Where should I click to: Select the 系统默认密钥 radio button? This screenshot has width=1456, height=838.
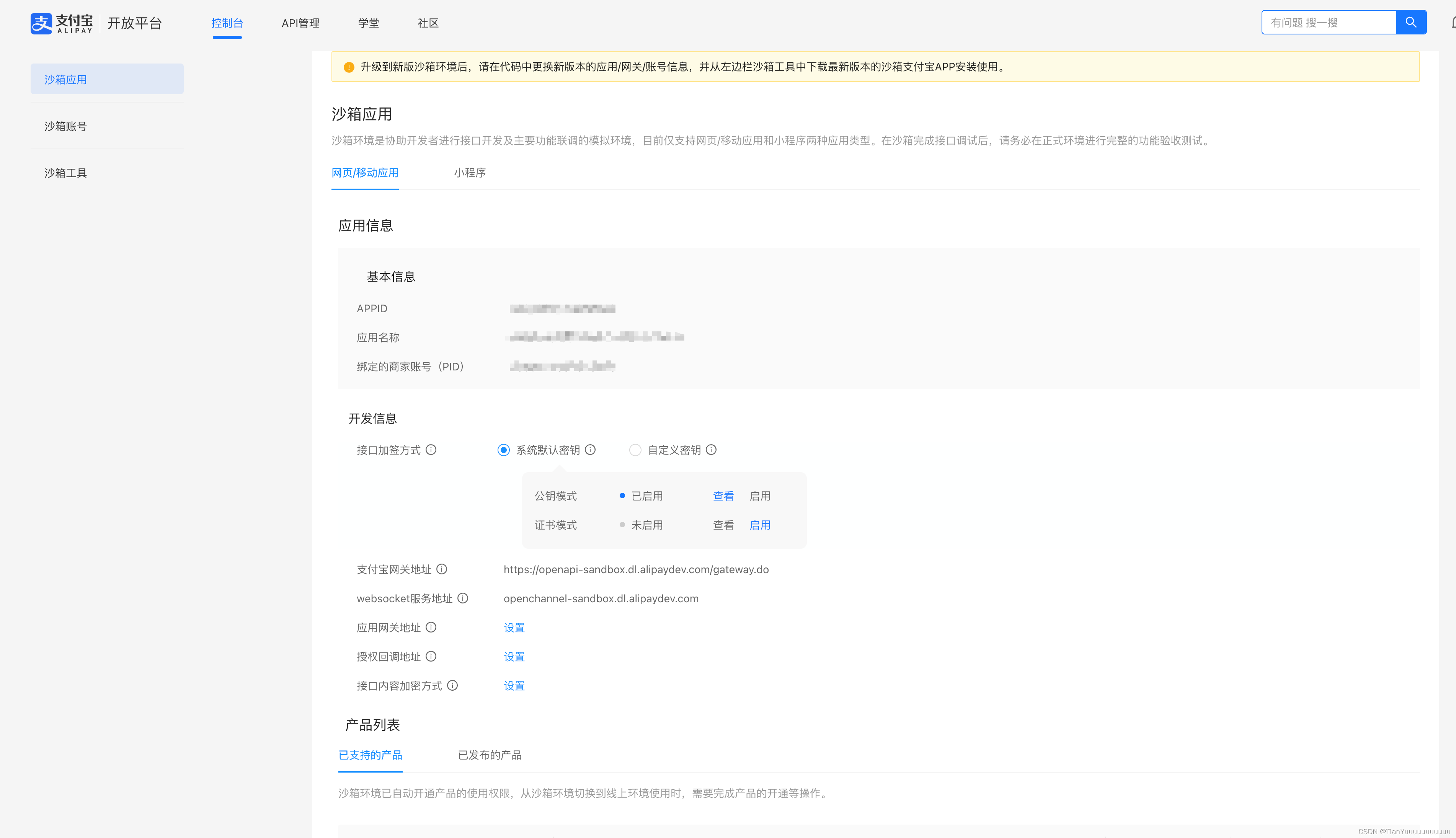[x=503, y=450]
